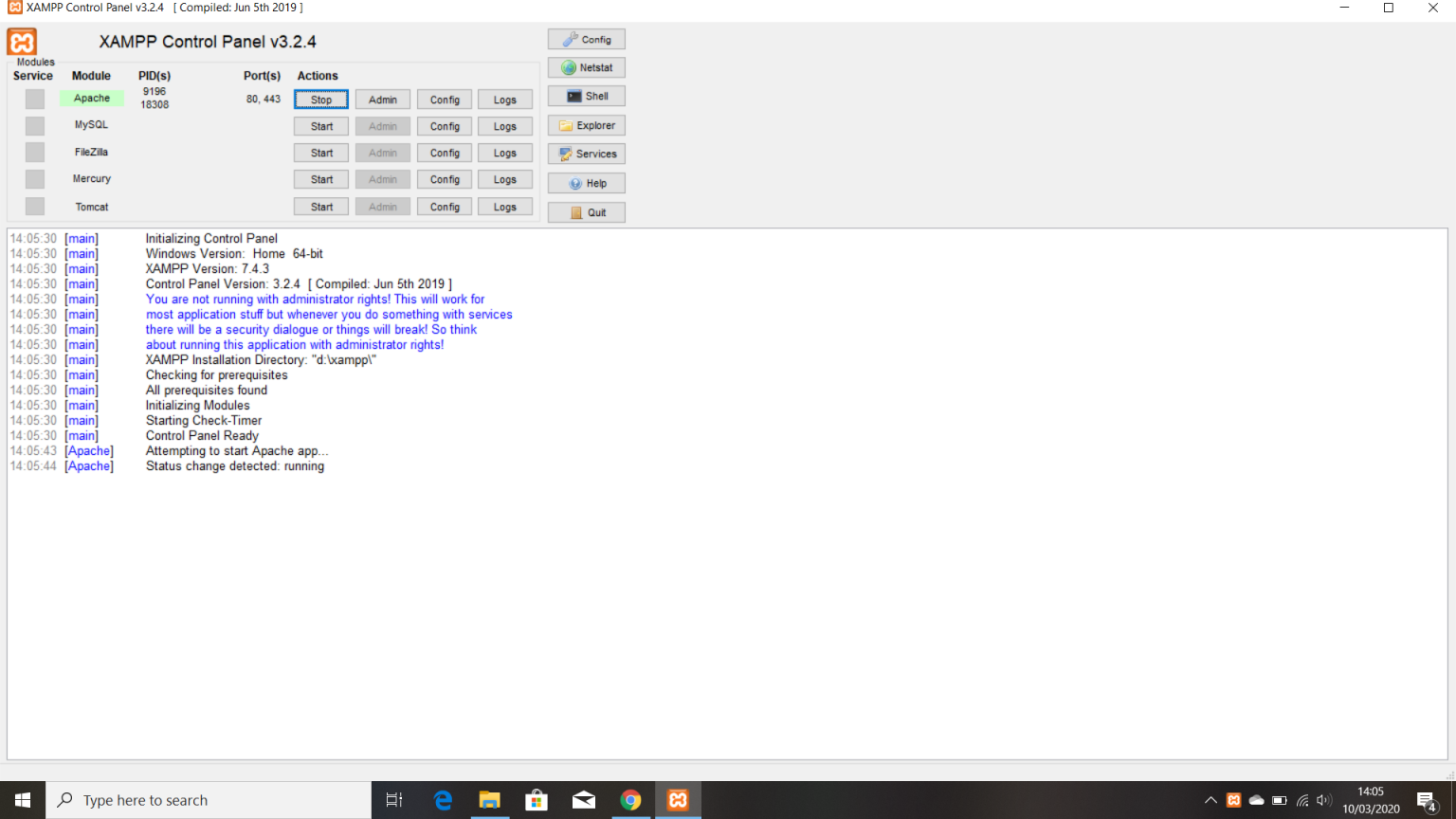
Task: Click the XAMPP logo in the header
Action: click(x=22, y=42)
